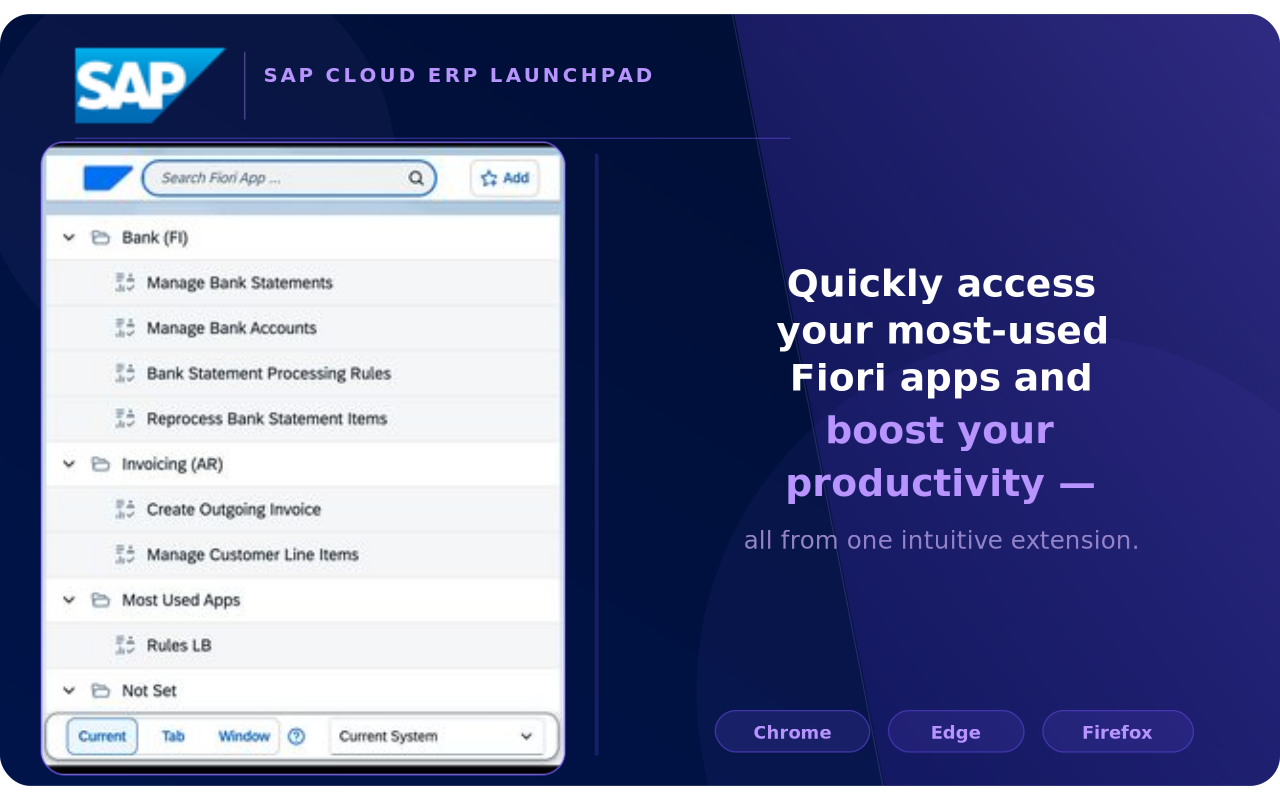
Task: Click the Chrome browser button
Action: [792, 731]
